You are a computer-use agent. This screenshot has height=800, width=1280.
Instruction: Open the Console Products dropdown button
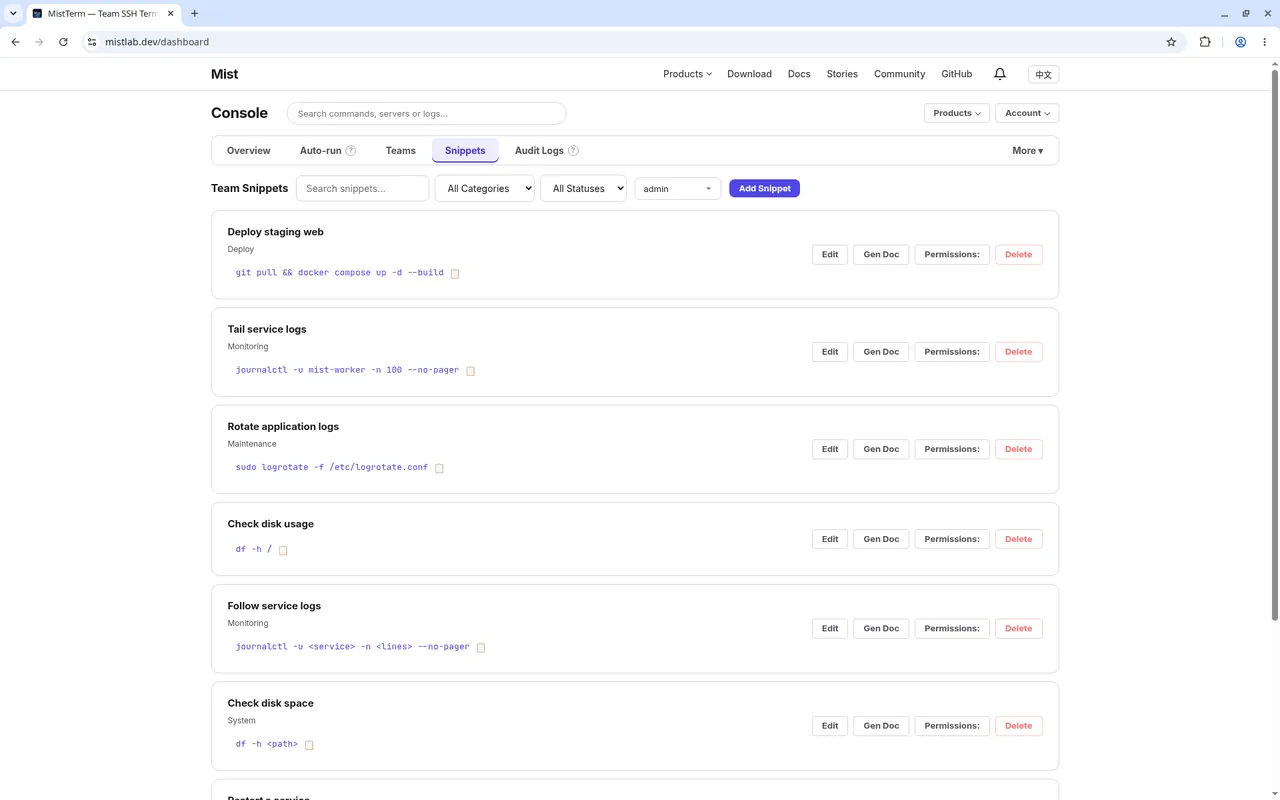coord(957,113)
